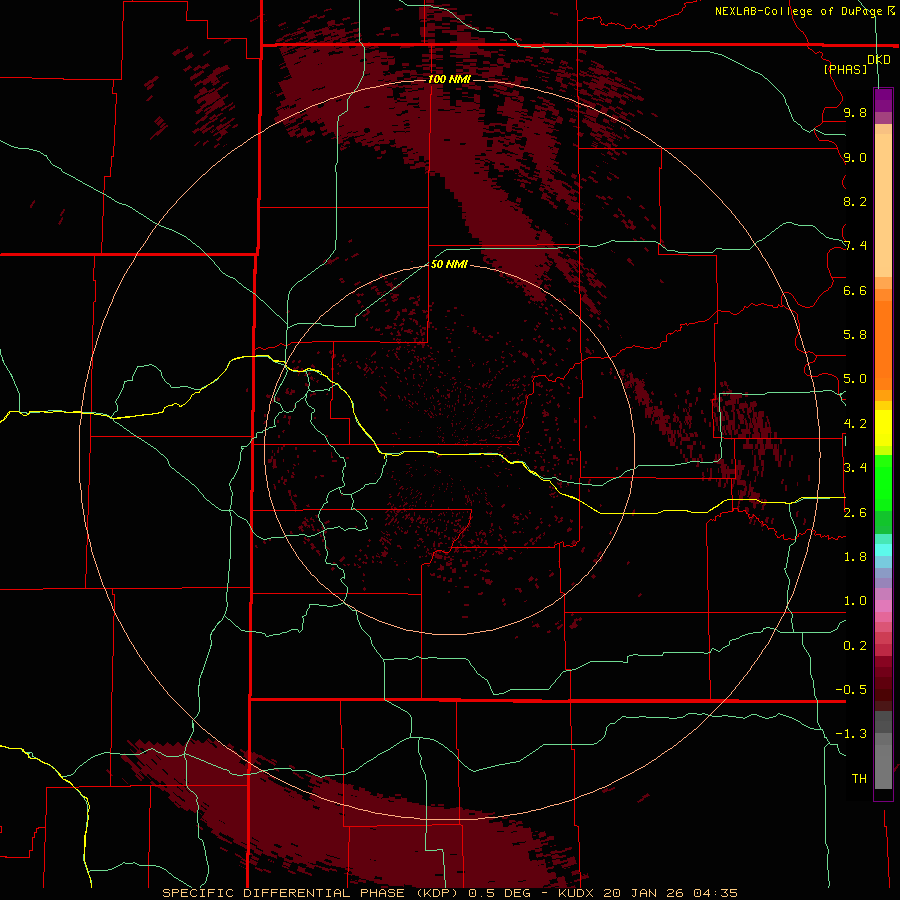Click the DKD [PHAS] legend title
Screen dimensions: 900x900
856,65
